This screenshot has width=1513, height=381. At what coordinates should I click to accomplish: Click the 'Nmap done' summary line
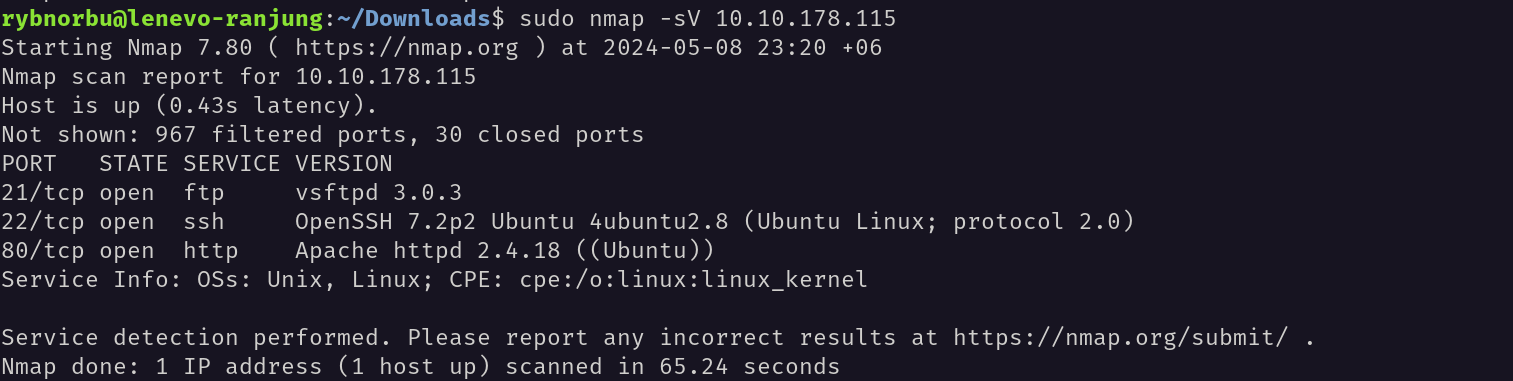click(421, 367)
